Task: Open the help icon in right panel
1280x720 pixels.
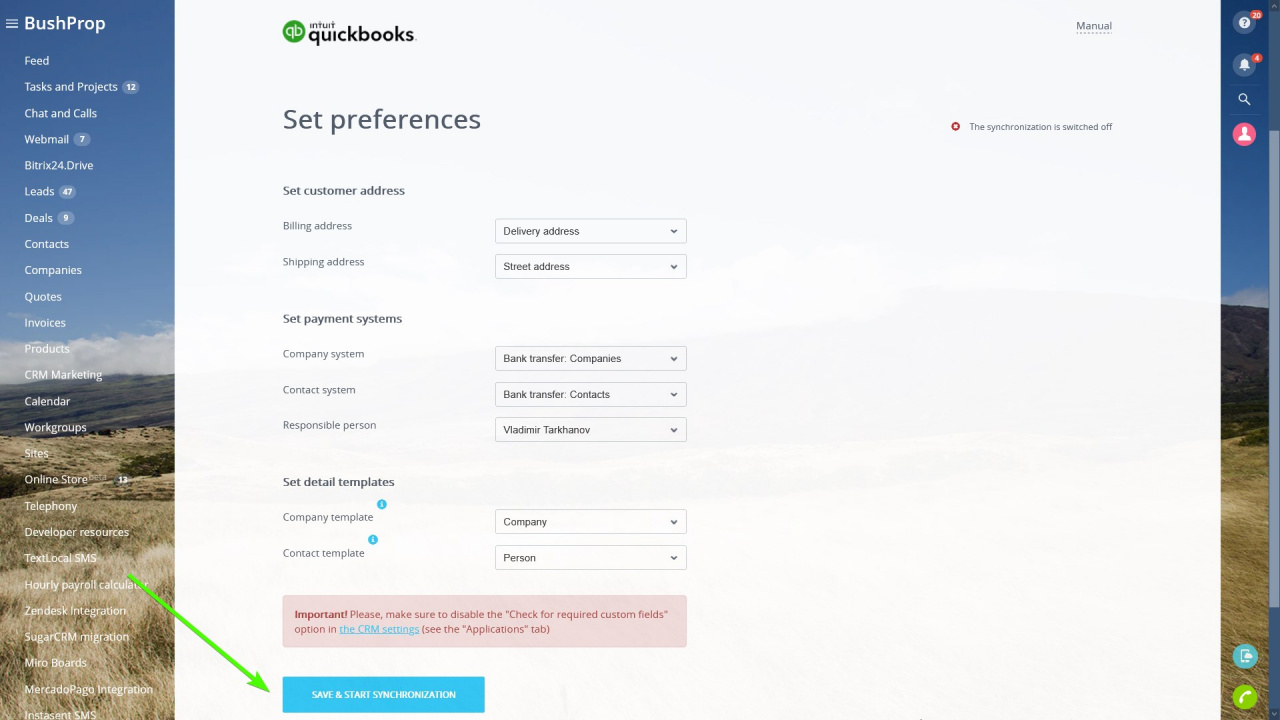Action: [1244, 22]
